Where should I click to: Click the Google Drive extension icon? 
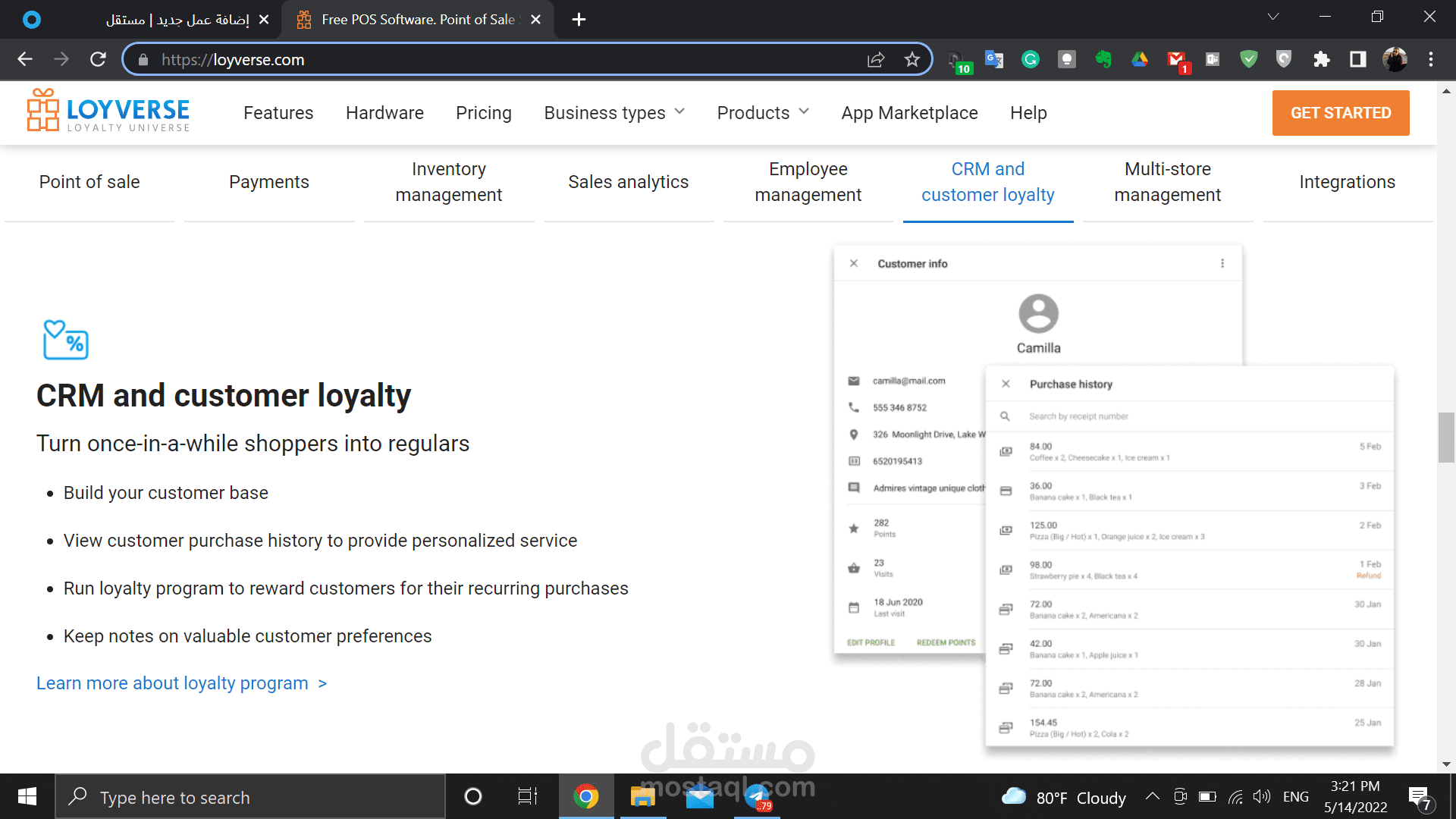(x=1139, y=60)
